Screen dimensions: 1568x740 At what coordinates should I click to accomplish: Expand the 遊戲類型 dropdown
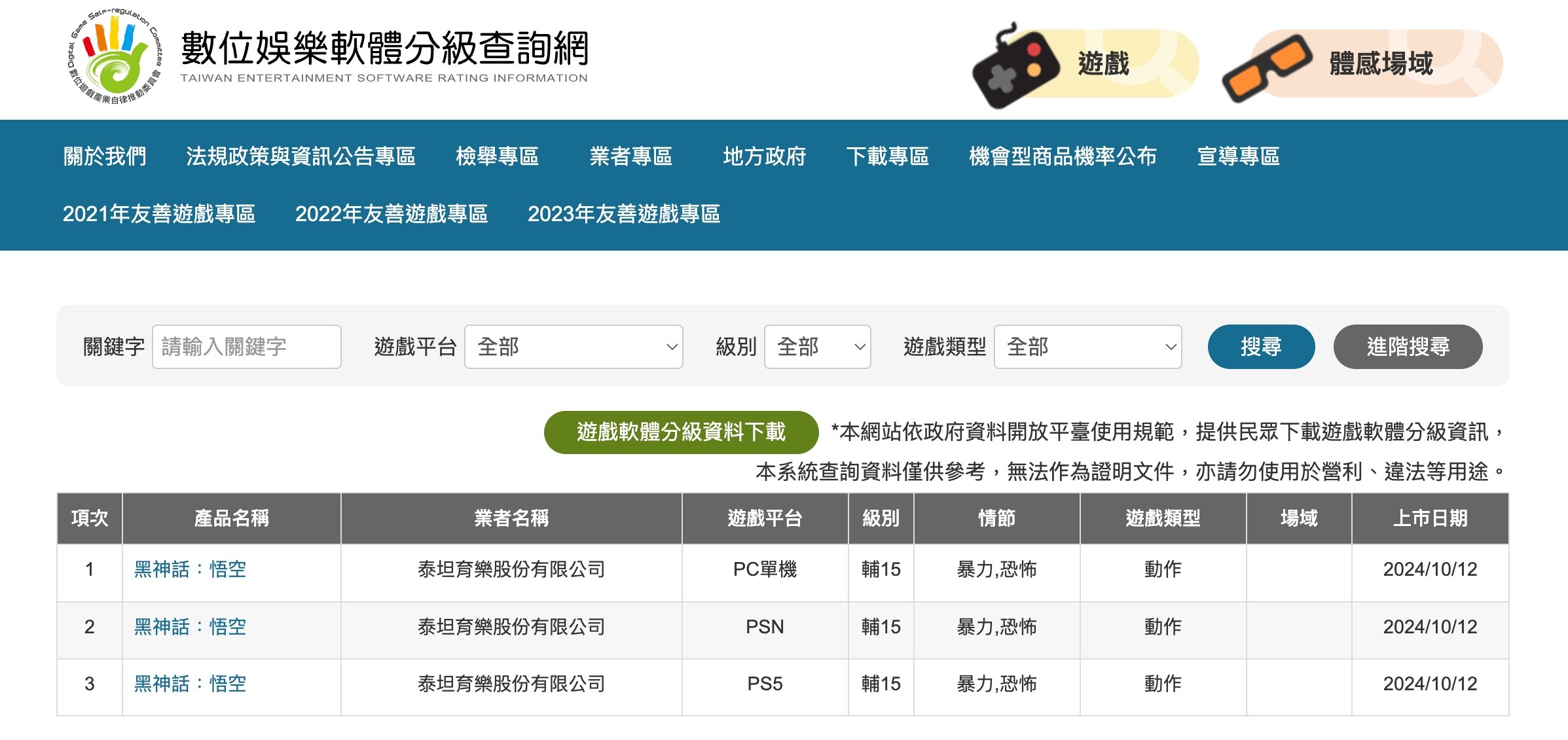click(x=1088, y=347)
